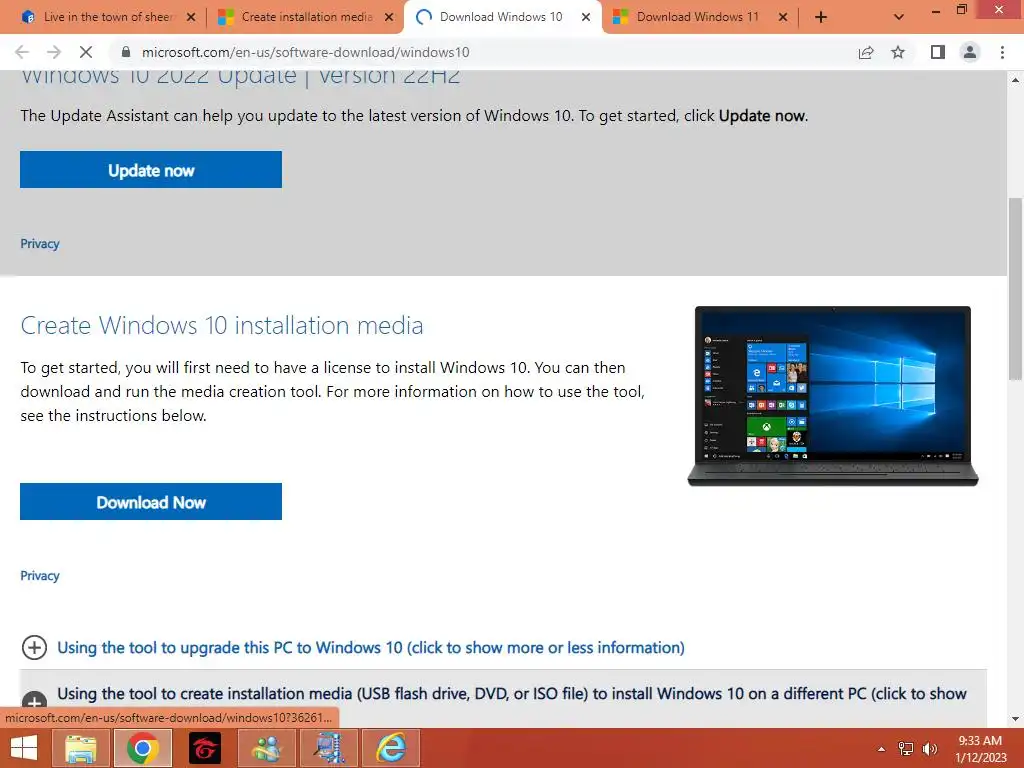1024x768 pixels.
Task: Click 'Create Windows 10 installation media' heading
Action: [x=222, y=325]
